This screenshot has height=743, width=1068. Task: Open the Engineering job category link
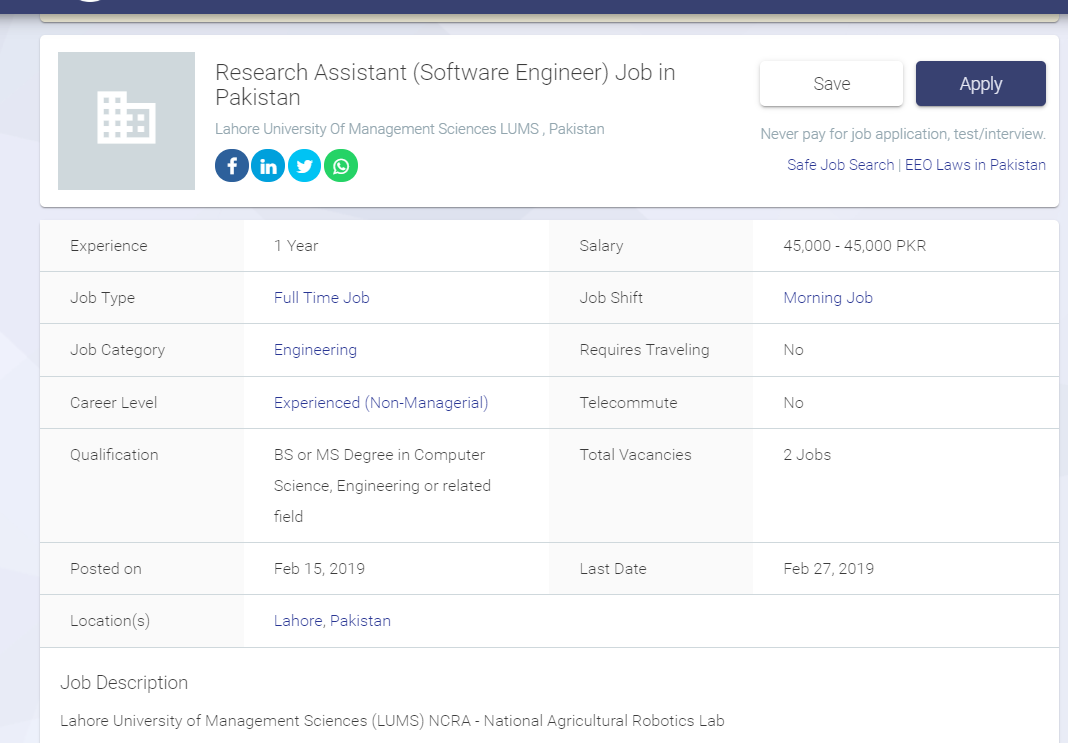pos(315,350)
